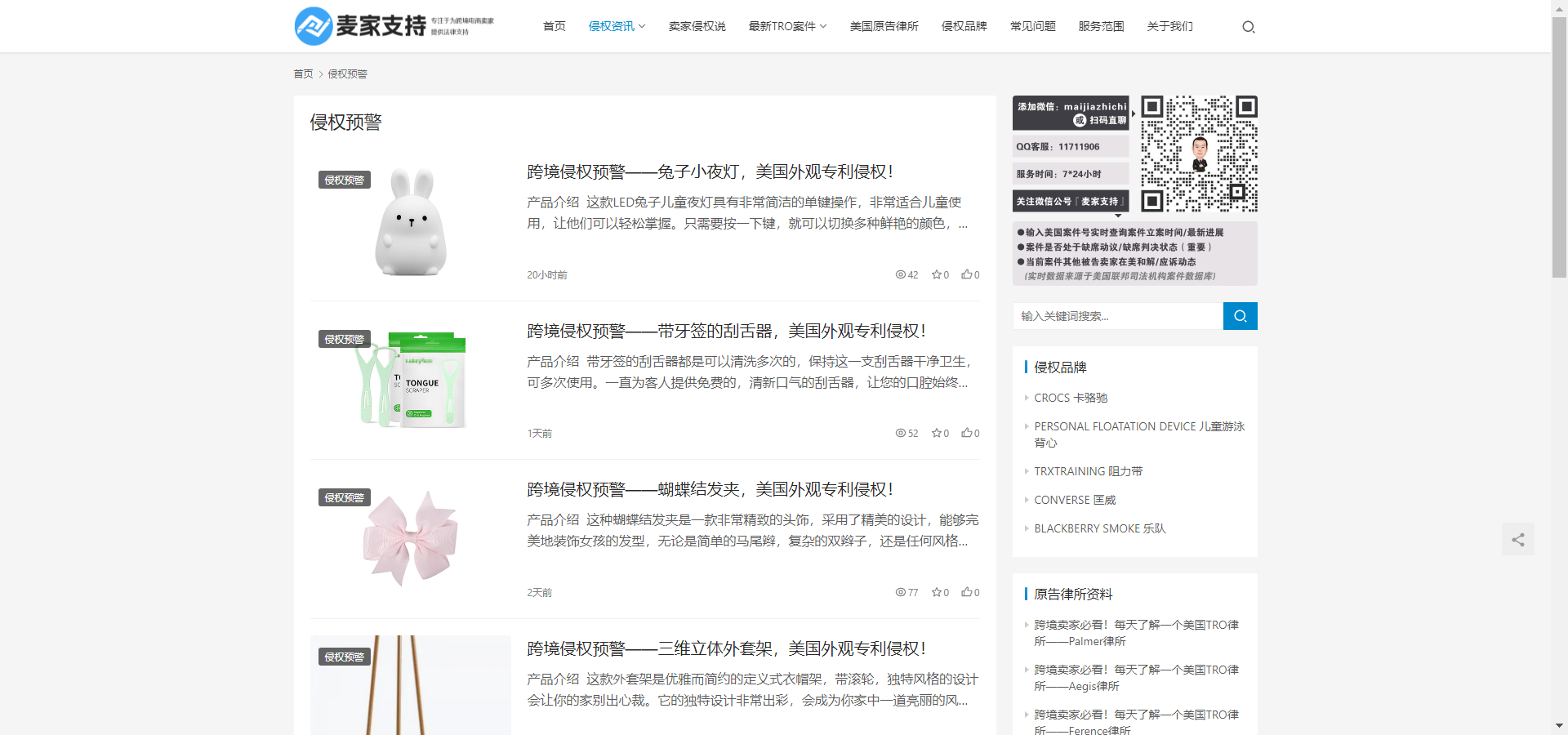Open the BLACKBERRY SMOKE 乐队 brand link
Screen dimensions: 1568x735
tap(1100, 528)
